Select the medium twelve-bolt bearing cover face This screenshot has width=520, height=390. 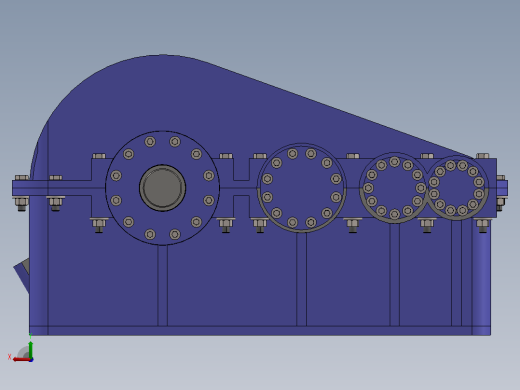pyautogui.click(x=302, y=188)
